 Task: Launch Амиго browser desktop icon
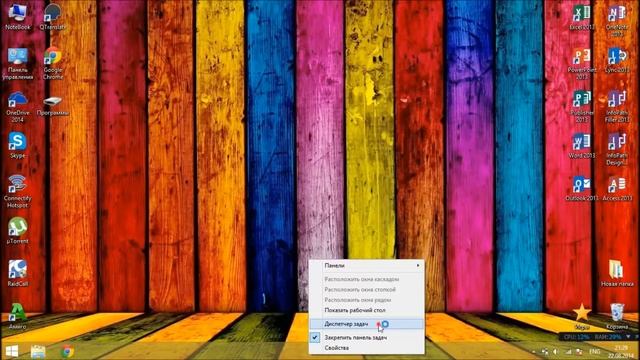tap(18, 316)
